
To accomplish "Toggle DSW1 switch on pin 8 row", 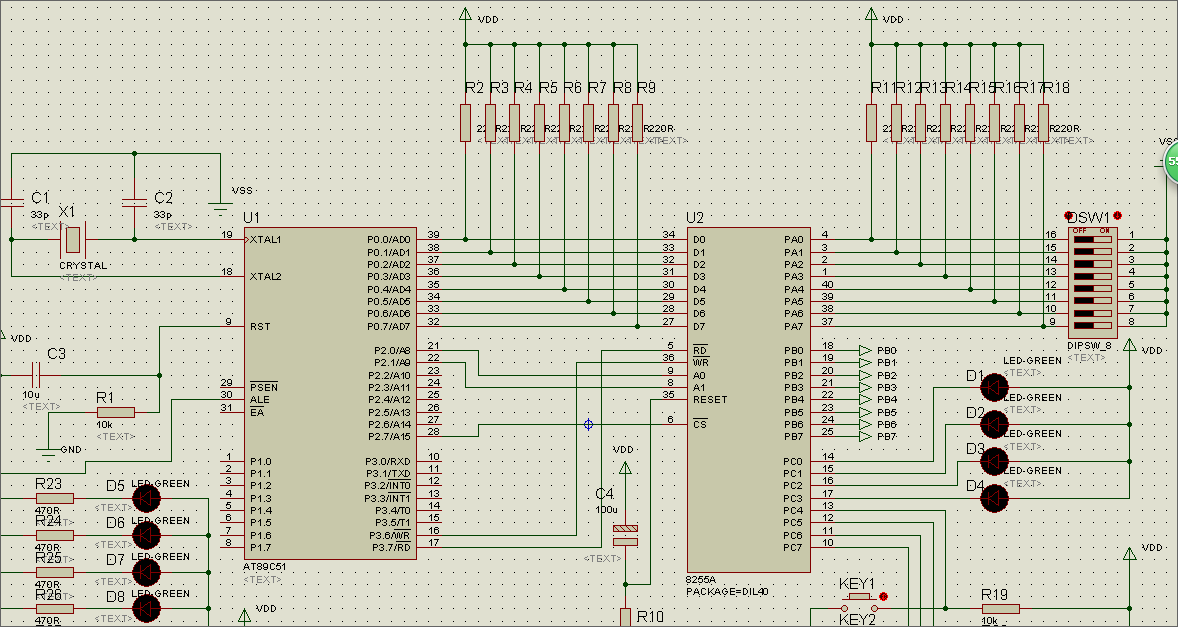I will click(x=1092, y=324).
